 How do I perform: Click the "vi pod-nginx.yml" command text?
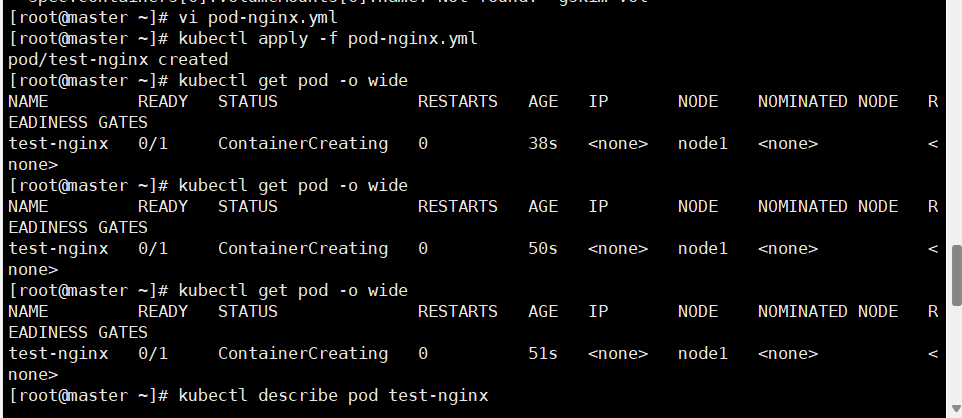(258, 17)
